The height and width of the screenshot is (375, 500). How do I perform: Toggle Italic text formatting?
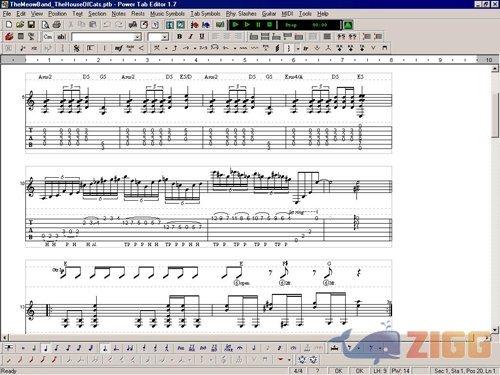click(191, 37)
